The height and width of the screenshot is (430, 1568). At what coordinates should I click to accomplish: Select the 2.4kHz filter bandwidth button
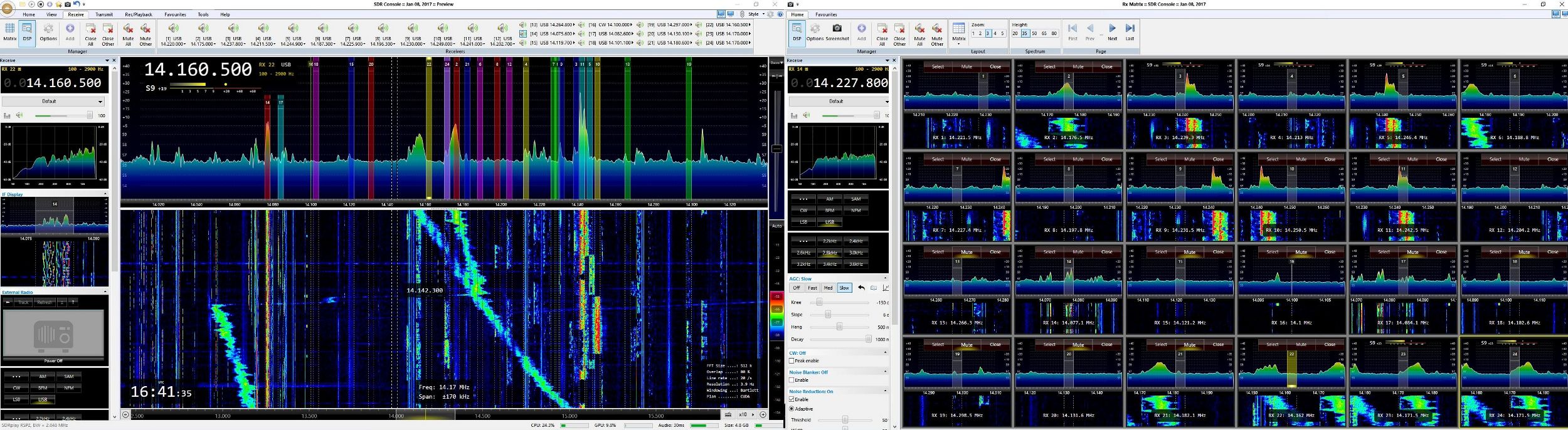coord(856,241)
